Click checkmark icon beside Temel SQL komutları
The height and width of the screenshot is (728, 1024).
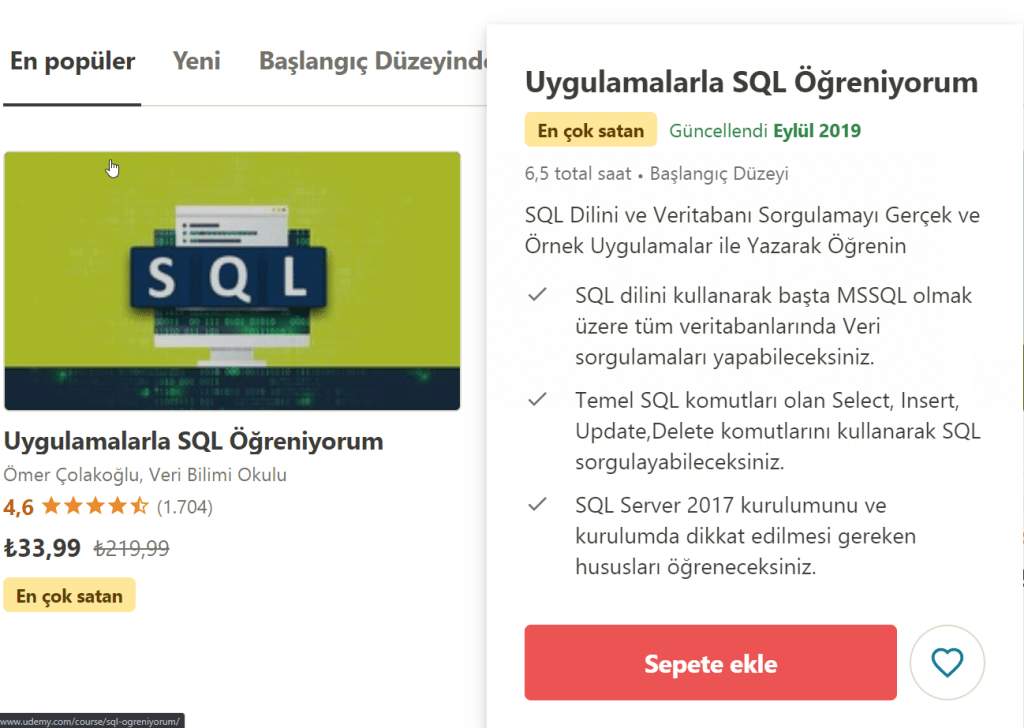coord(538,399)
